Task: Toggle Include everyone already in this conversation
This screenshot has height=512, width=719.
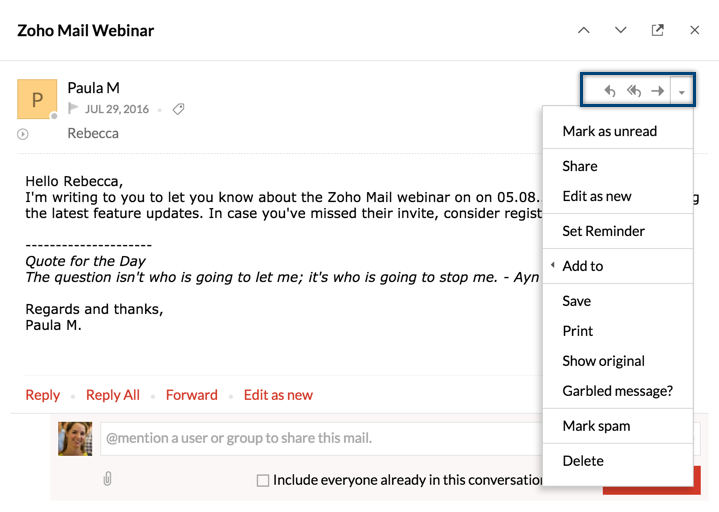Action: click(x=263, y=480)
